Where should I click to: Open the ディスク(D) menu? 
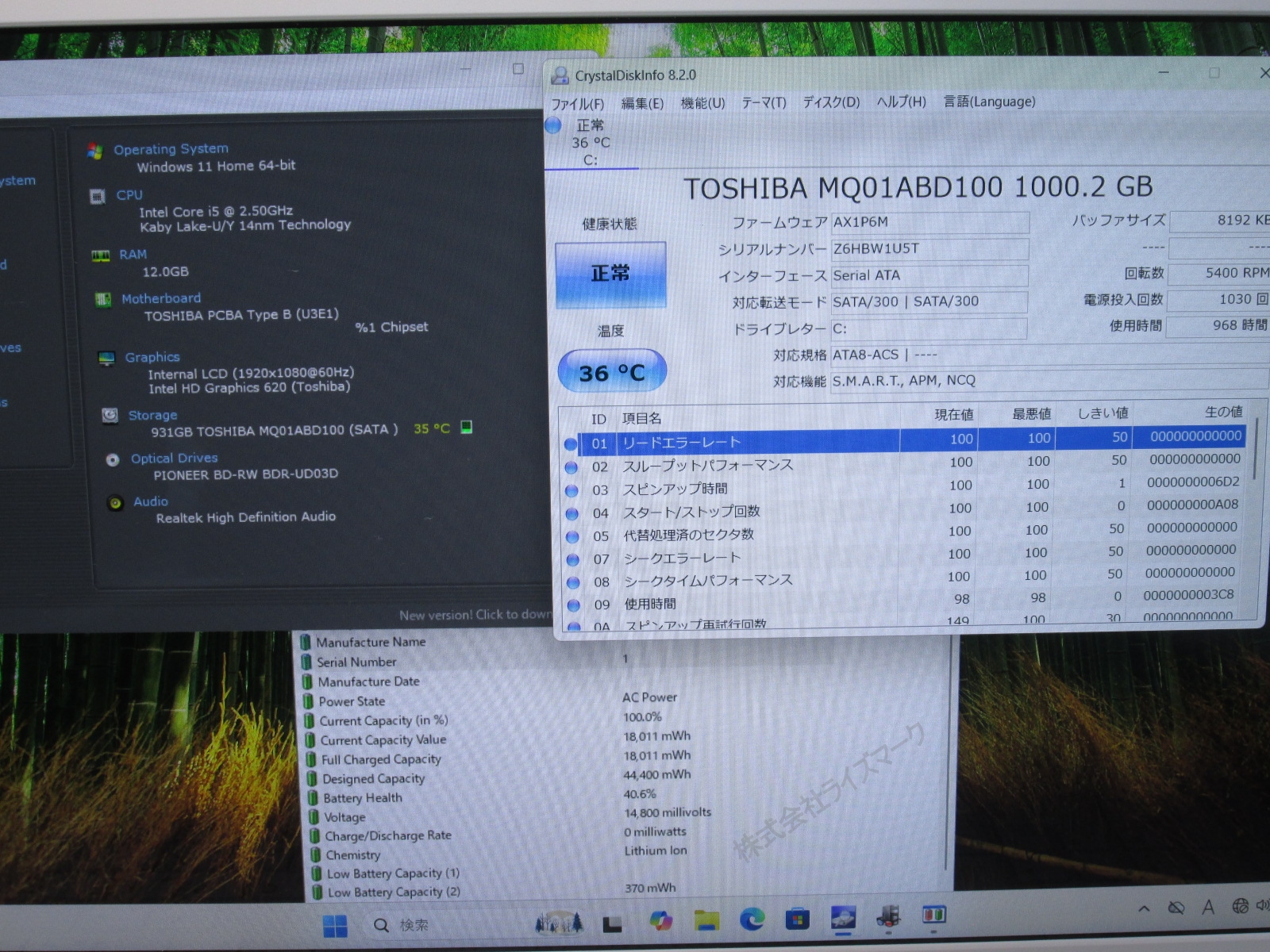click(830, 102)
